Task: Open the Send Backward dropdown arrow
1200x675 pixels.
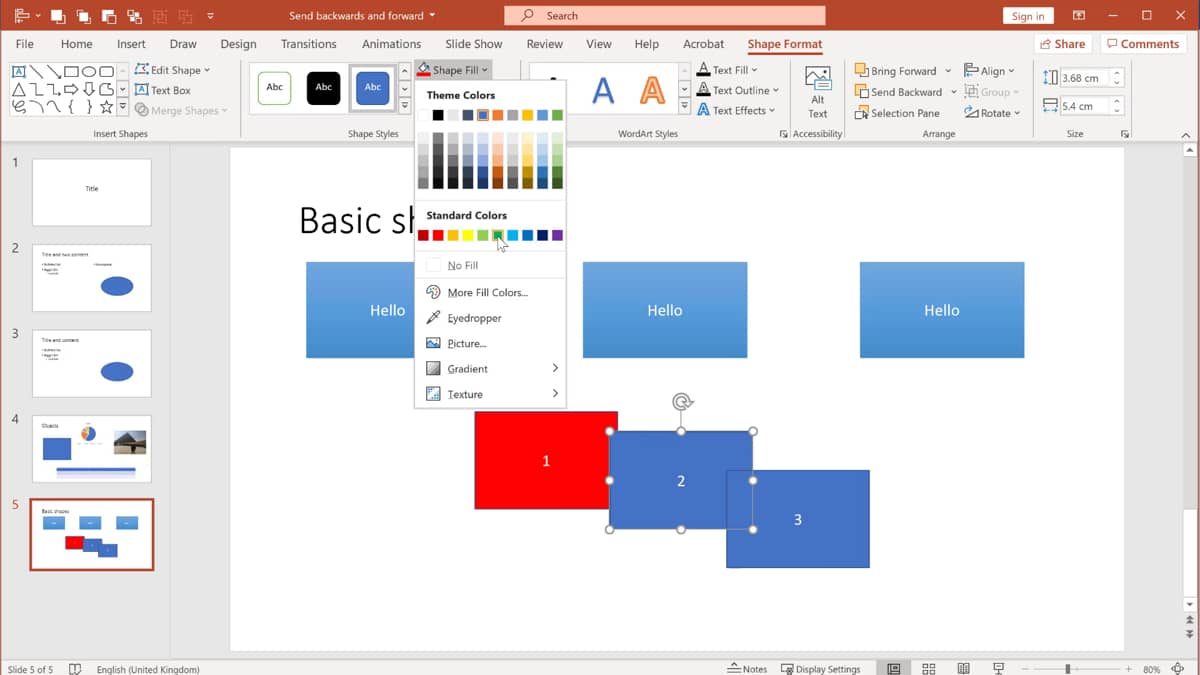Action: tap(953, 92)
